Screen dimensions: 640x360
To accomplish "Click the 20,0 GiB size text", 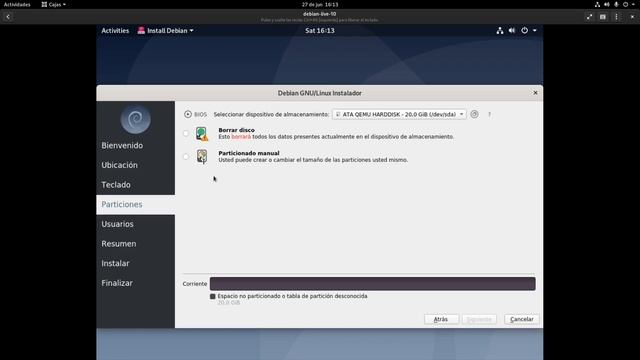I will click(x=229, y=303).
